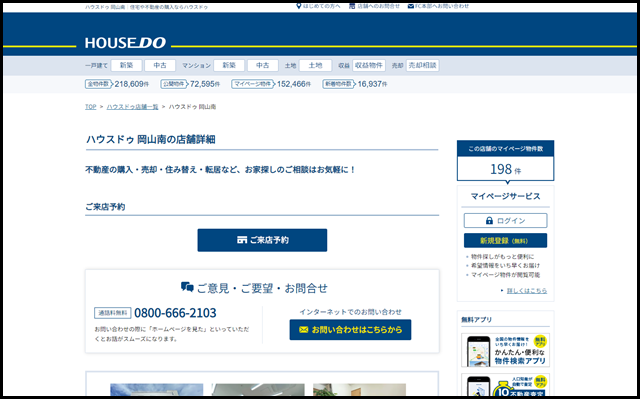Click the third store photo thumbnail
The height and width of the screenshot is (399, 640).
(359, 390)
